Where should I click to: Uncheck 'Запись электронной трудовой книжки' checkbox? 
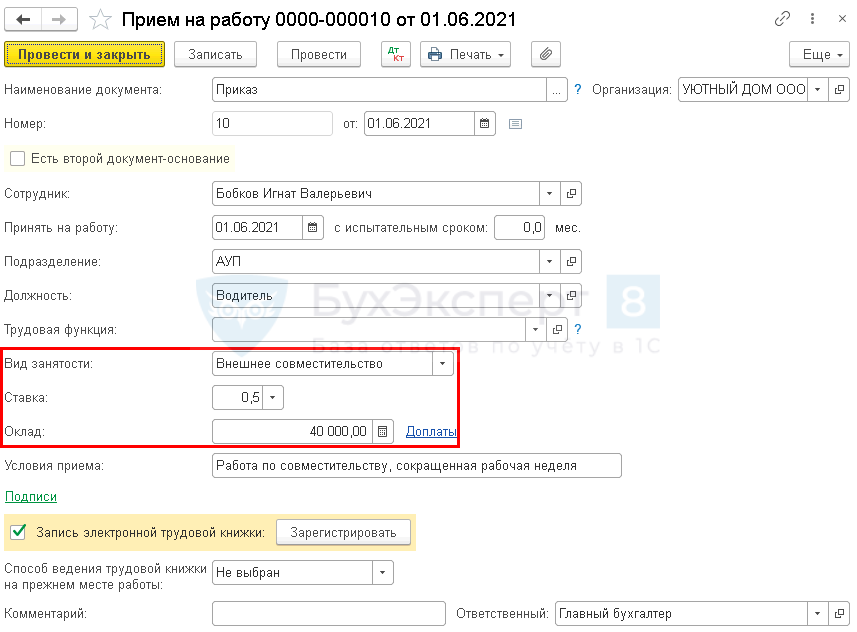pos(17,532)
